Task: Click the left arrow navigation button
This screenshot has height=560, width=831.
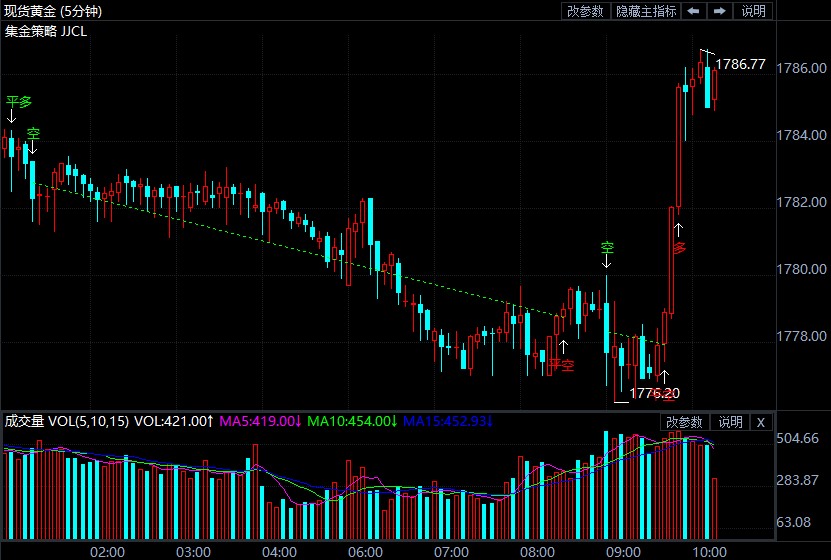Action: 692,11
